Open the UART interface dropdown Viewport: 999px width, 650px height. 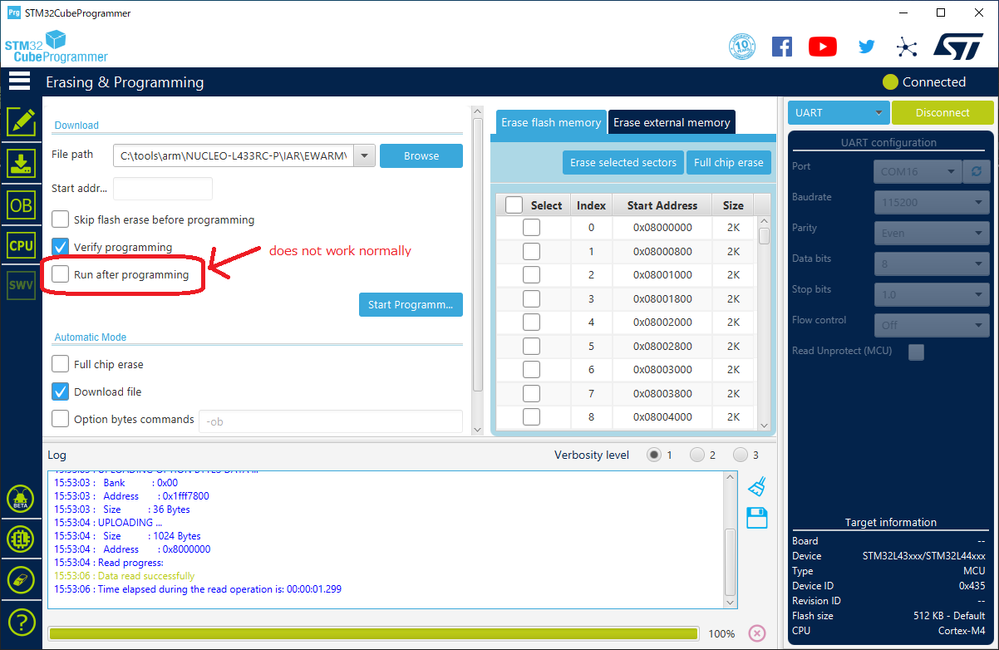click(x=838, y=113)
